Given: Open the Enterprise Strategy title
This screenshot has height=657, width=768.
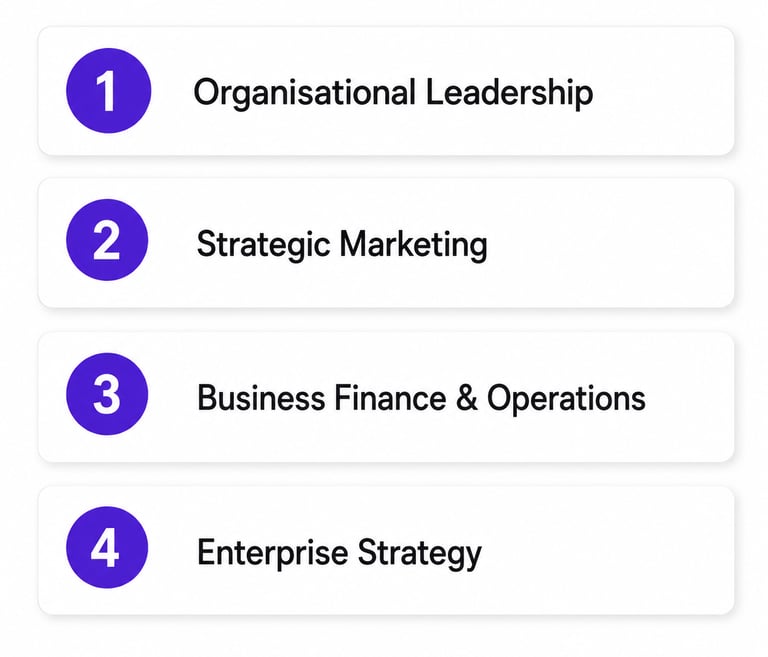Looking at the screenshot, I should 339,553.
